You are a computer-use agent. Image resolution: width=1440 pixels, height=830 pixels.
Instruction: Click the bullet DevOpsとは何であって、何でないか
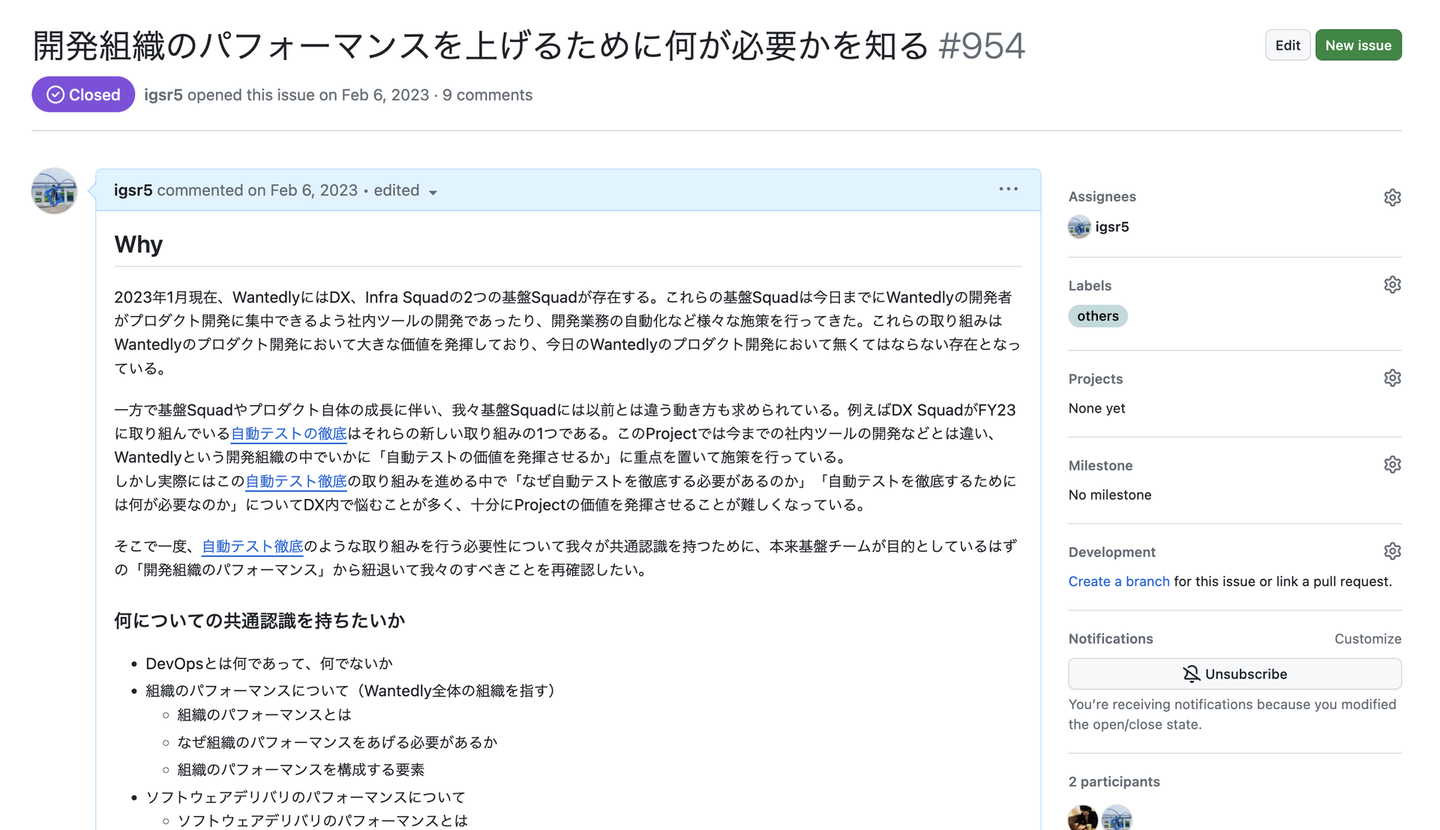(x=269, y=663)
